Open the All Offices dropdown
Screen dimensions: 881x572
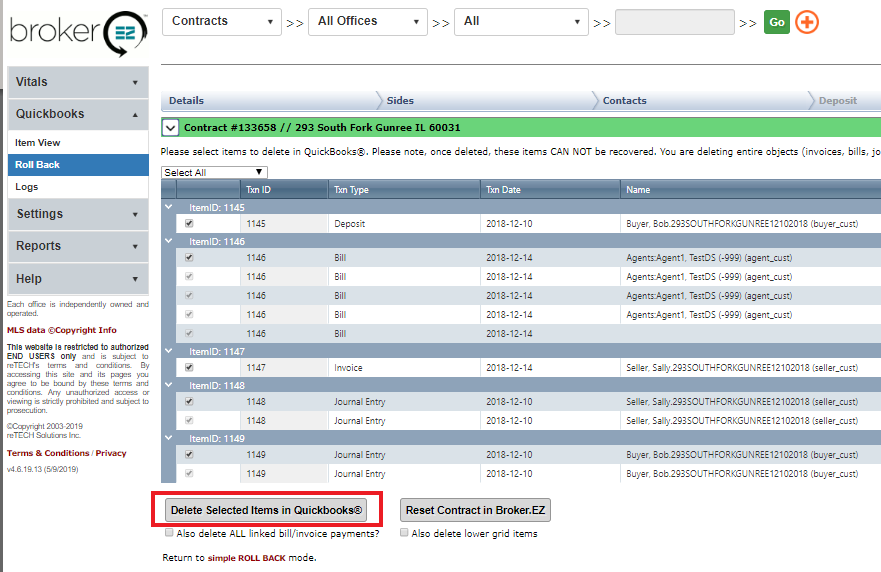coord(369,21)
